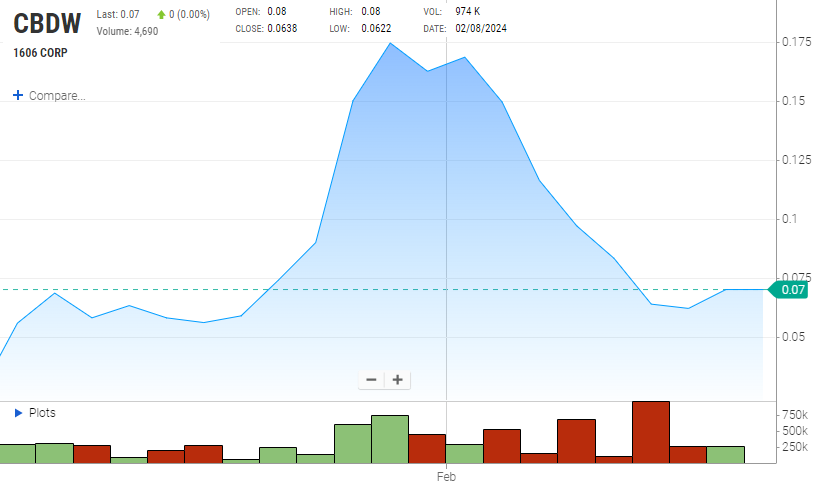The image size is (819, 485).
Task: Click the CBDW ticker symbol
Action: (x=47, y=23)
